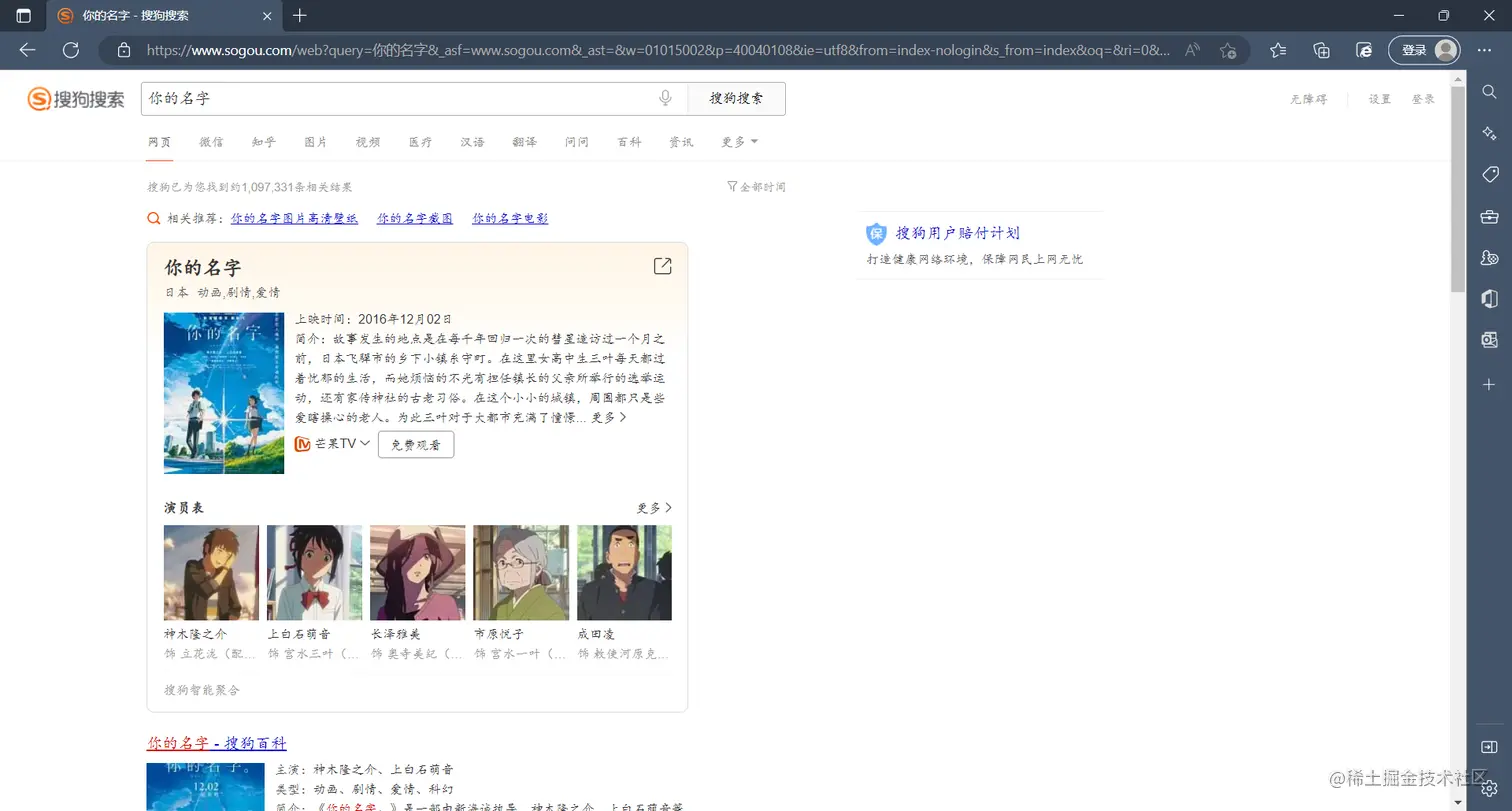
Task: Go back to previous page
Action: click(x=28, y=50)
